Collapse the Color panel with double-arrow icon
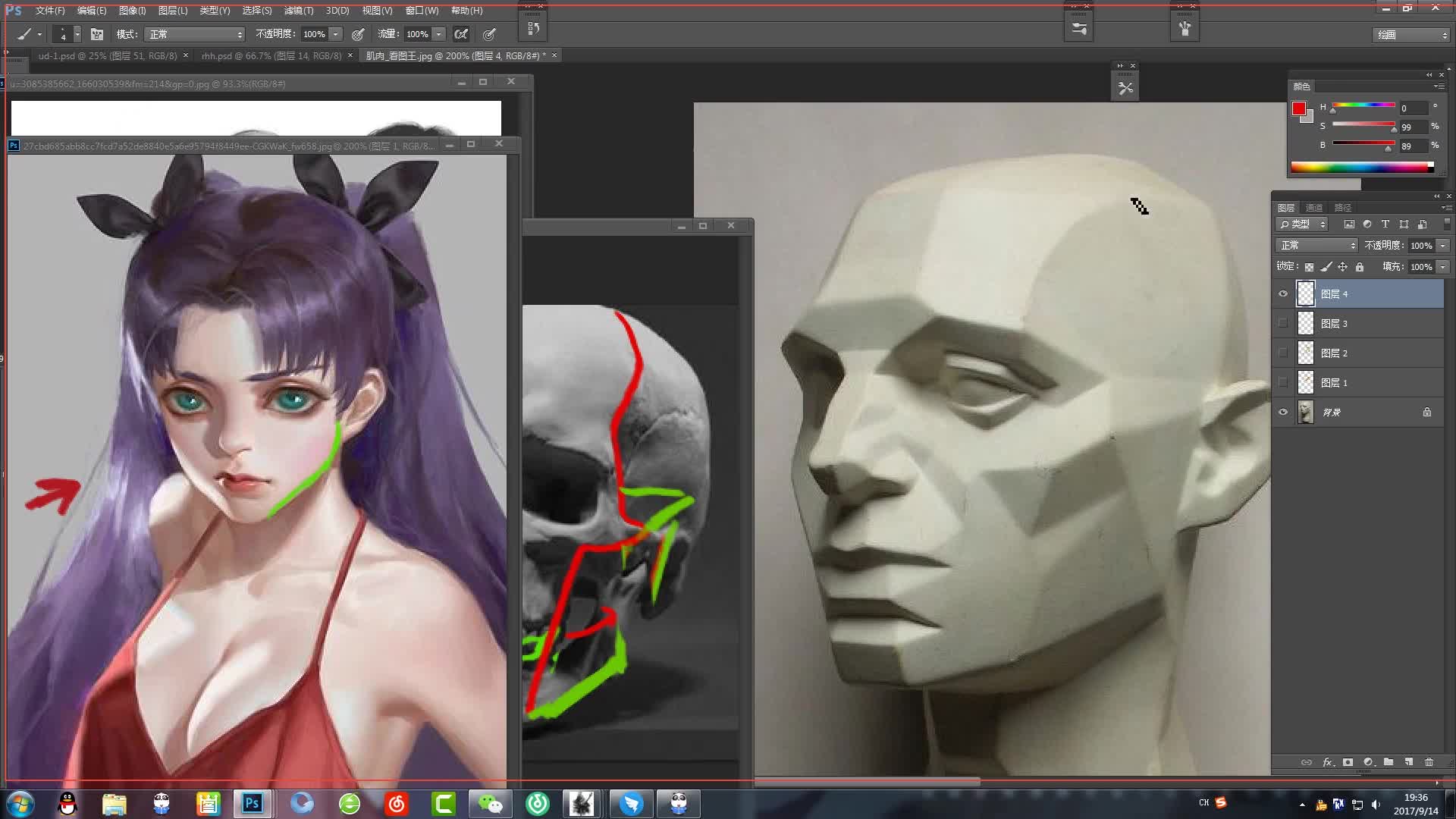The height and width of the screenshot is (819, 1456). pyautogui.click(x=1429, y=74)
